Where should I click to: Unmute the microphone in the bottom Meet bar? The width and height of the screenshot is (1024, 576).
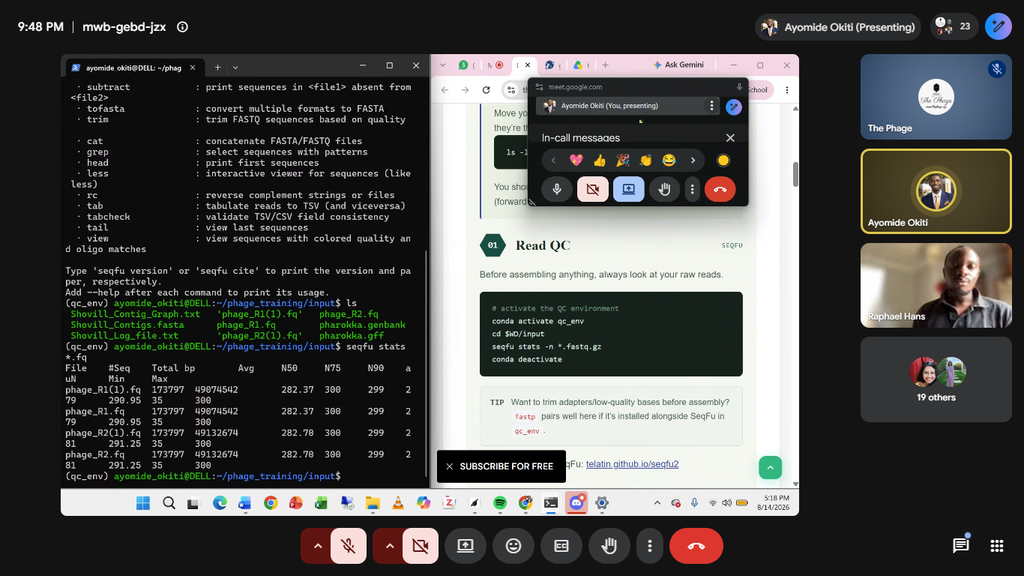pyautogui.click(x=348, y=546)
